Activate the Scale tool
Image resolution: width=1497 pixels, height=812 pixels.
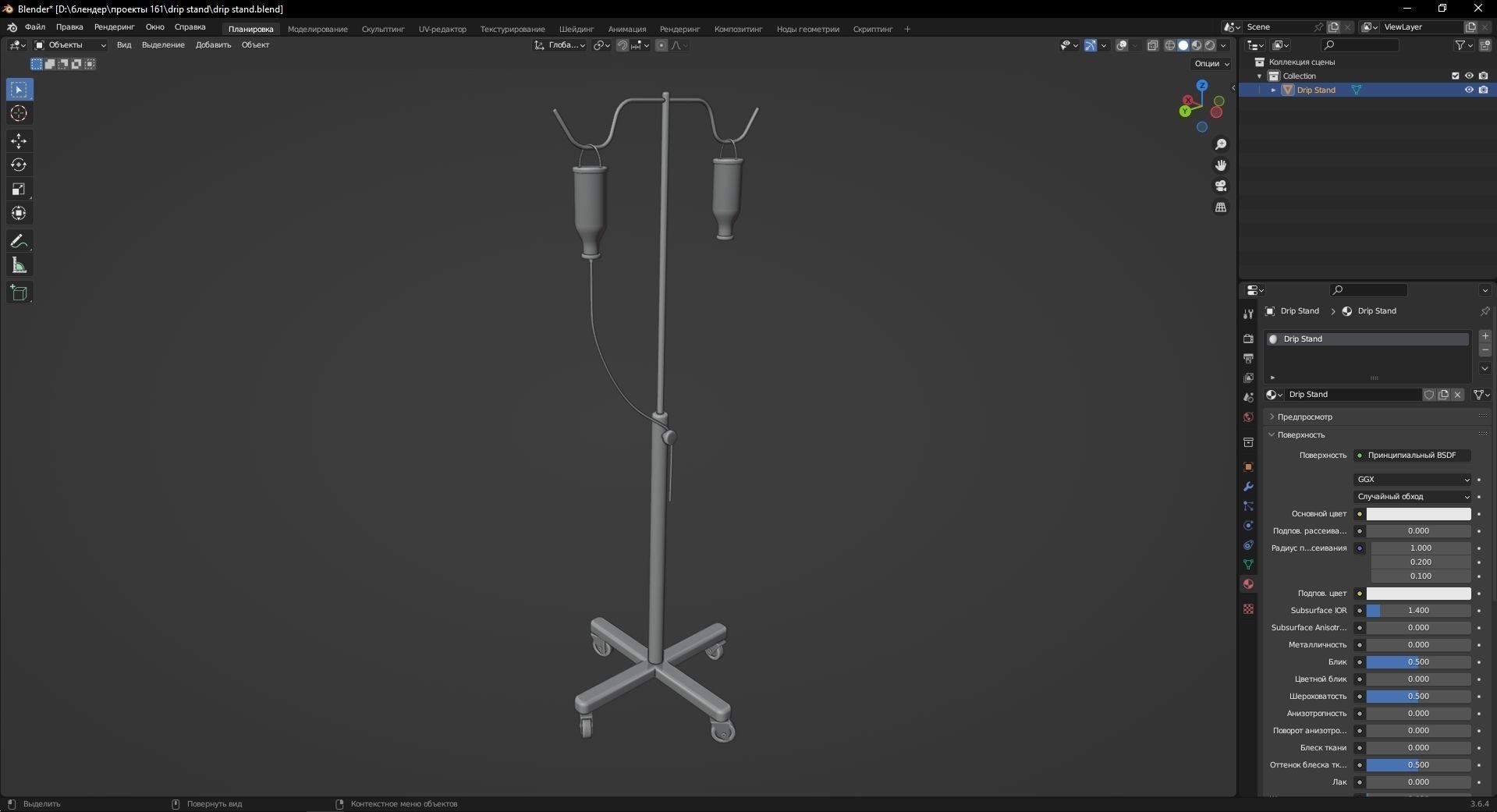[x=19, y=190]
